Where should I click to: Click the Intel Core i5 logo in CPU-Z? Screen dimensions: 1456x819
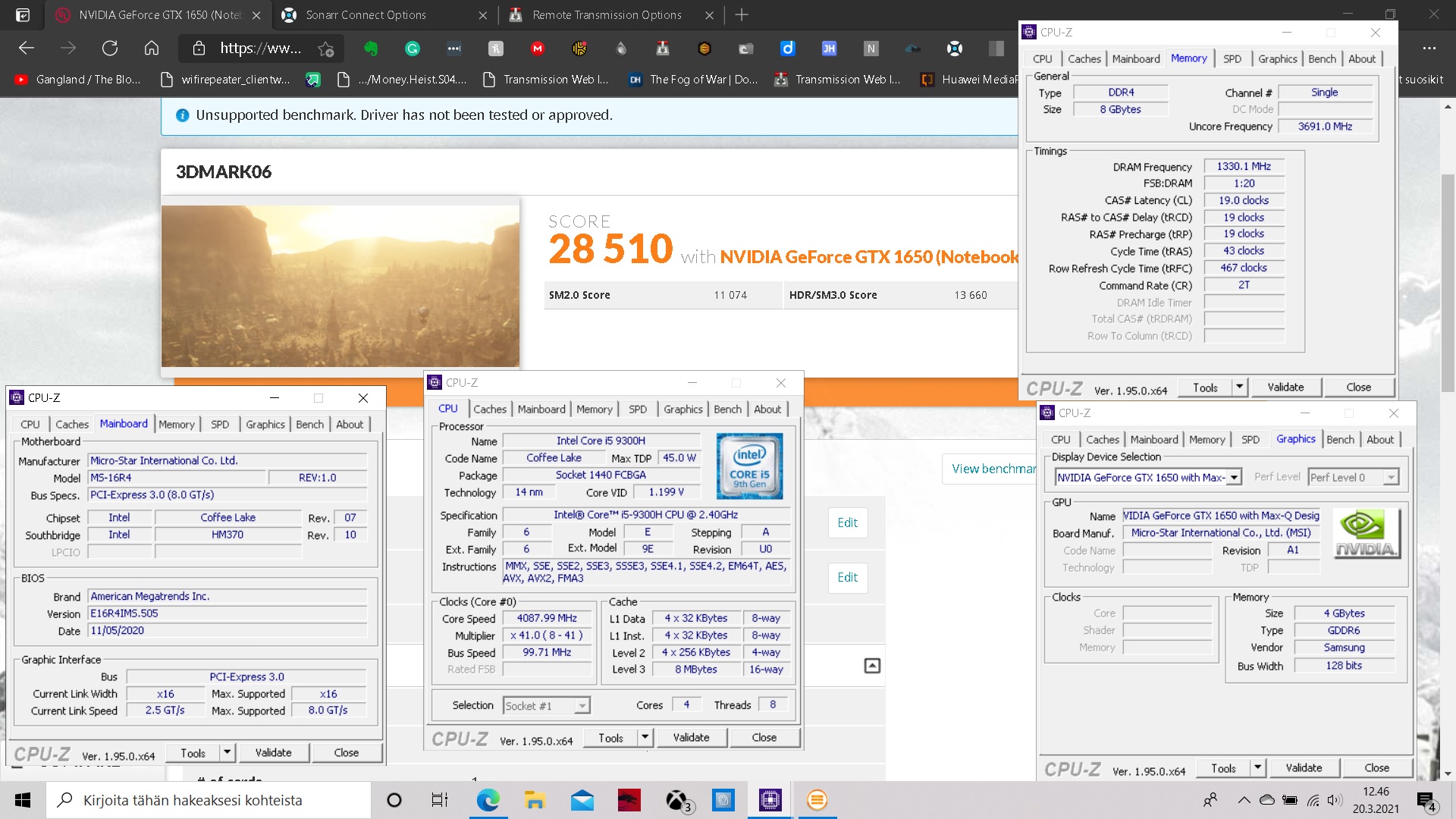pos(749,466)
